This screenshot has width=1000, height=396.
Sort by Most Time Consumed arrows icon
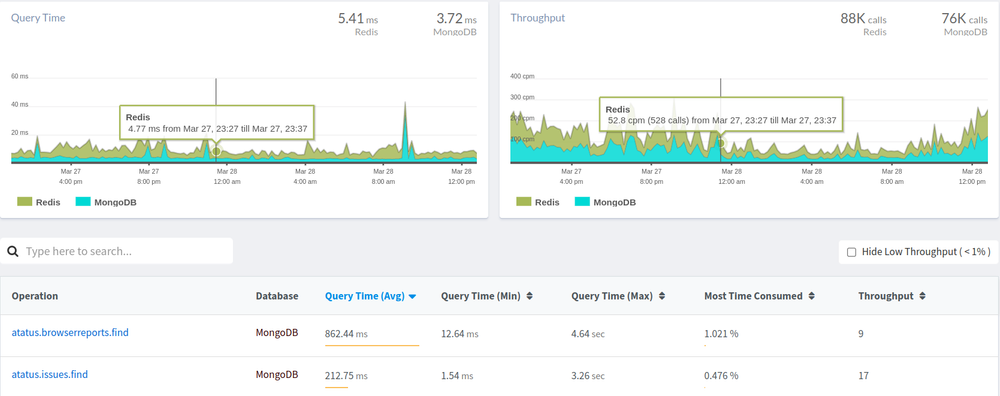pyautogui.click(x=811, y=297)
